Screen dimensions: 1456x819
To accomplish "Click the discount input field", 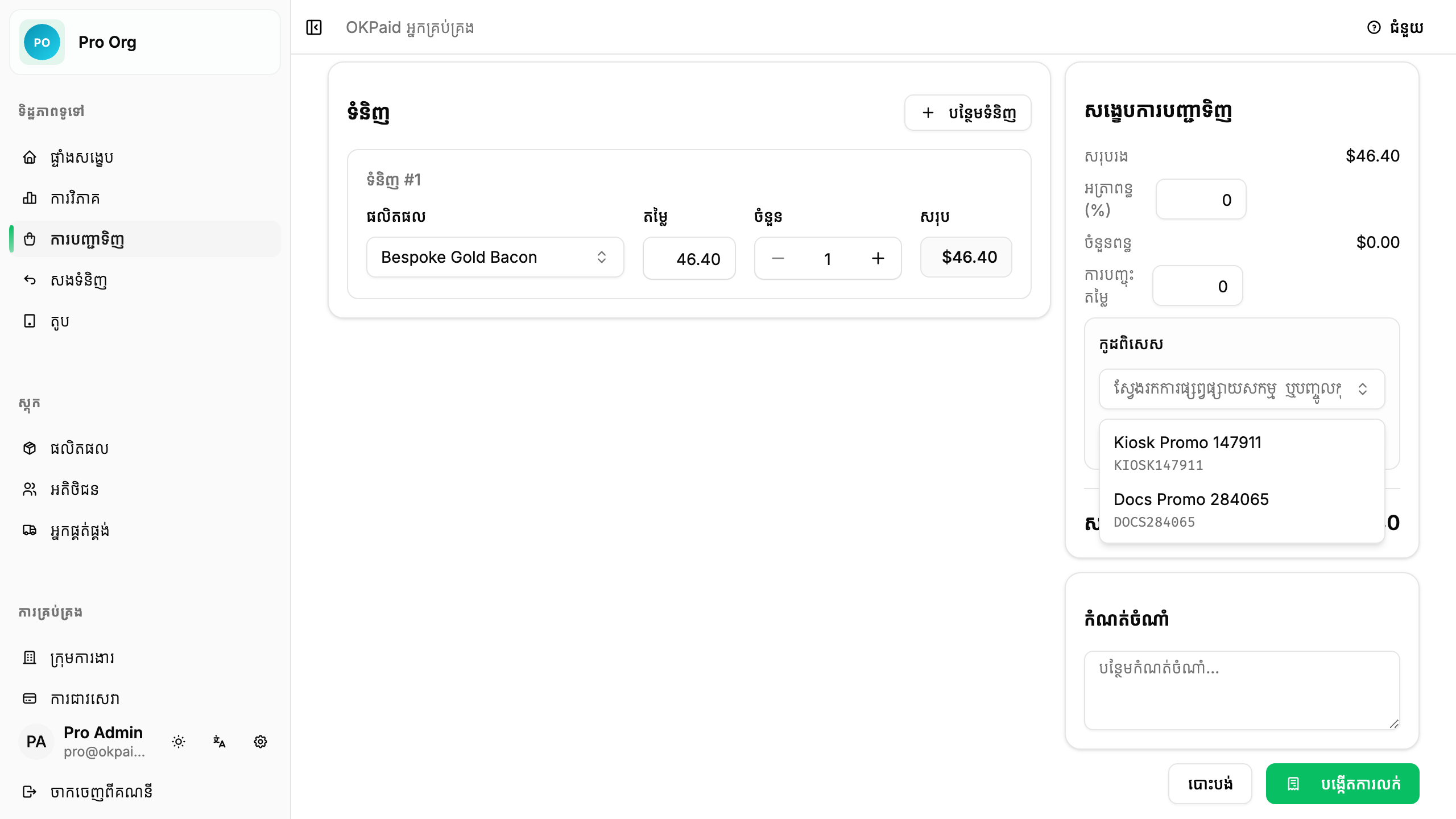I will pos(1197,286).
